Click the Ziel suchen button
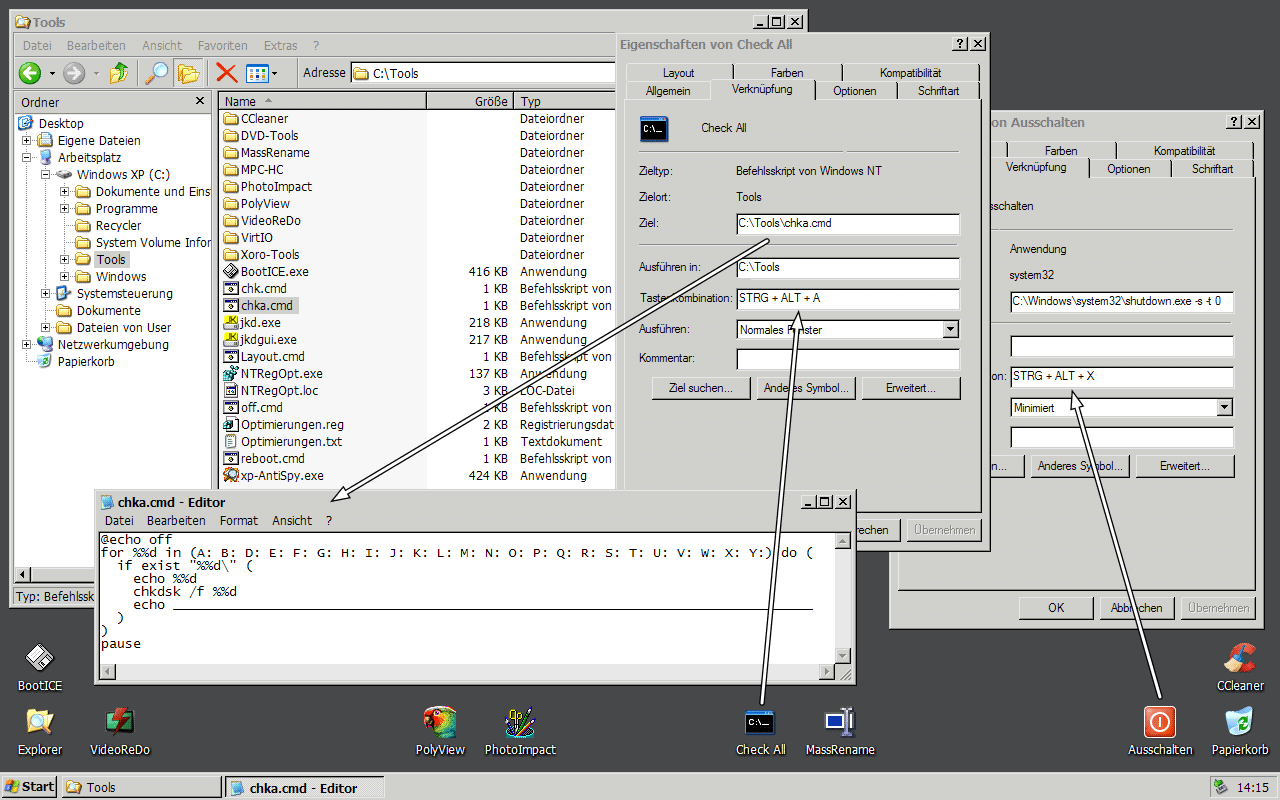 (x=700, y=387)
